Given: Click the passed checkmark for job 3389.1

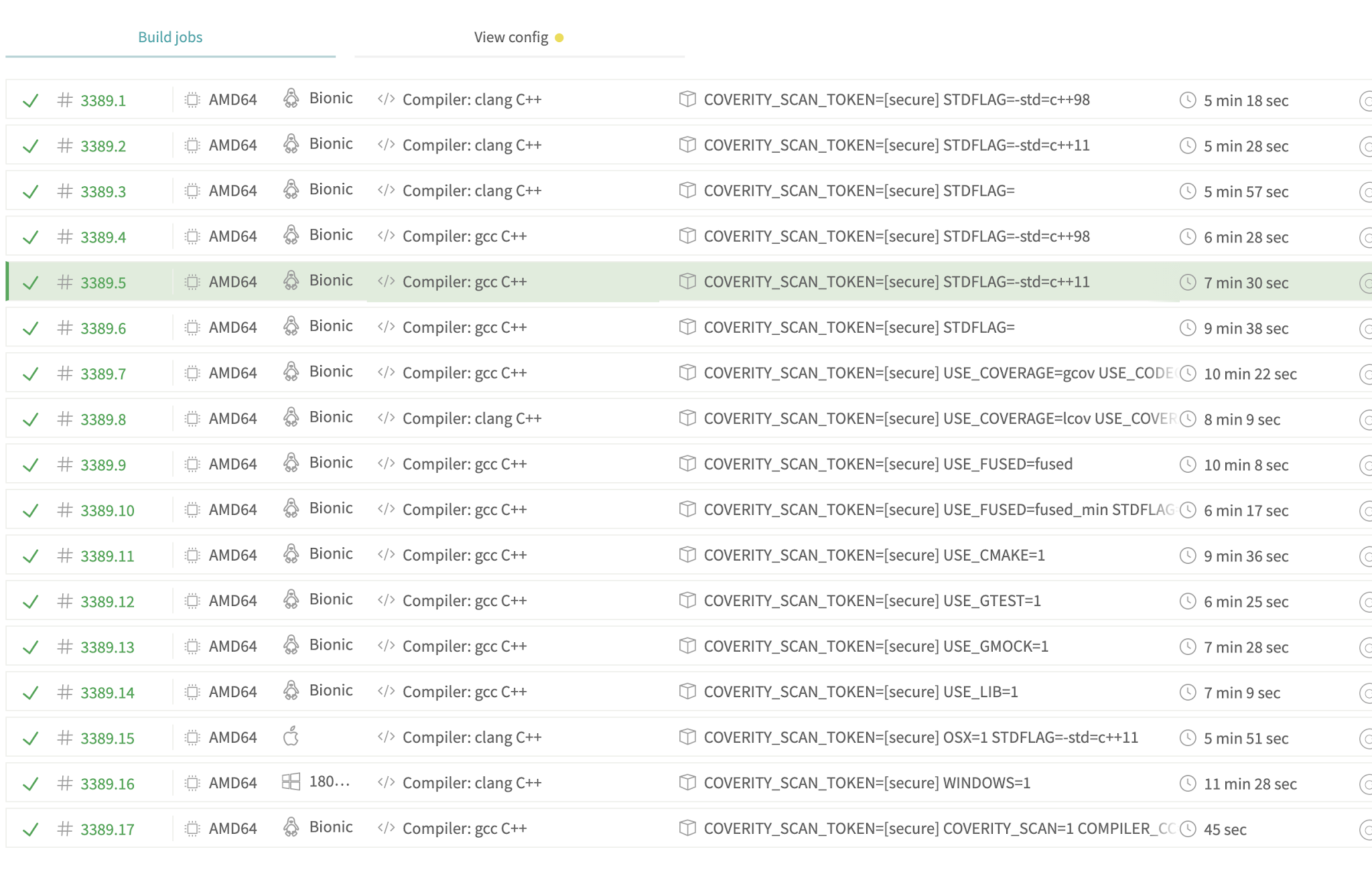Looking at the screenshot, I should [30, 101].
